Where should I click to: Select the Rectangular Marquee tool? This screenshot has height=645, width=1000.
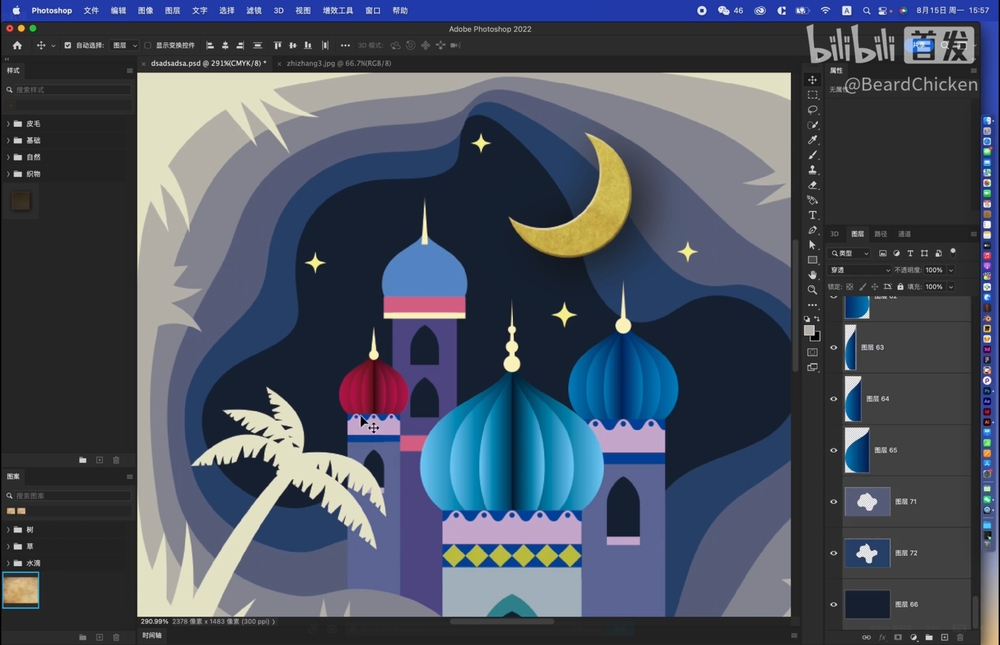(812, 95)
